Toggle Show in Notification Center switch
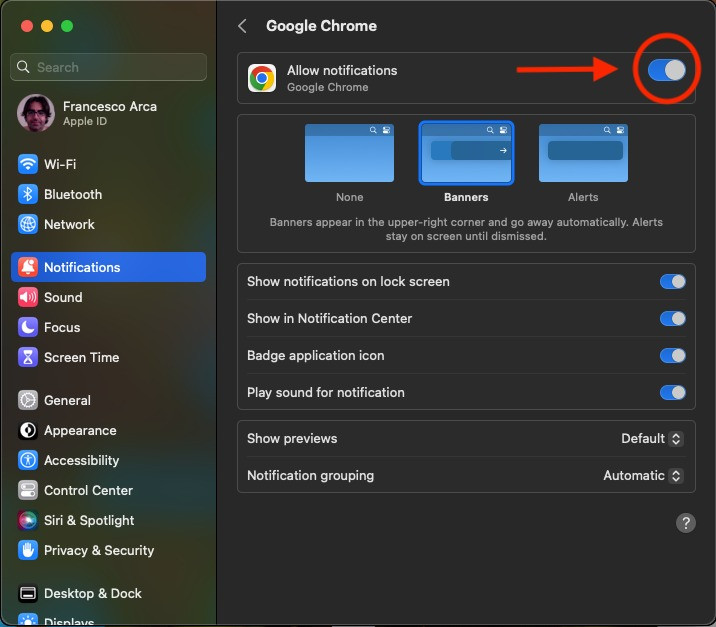Viewport: 716px width, 627px height. [x=672, y=319]
